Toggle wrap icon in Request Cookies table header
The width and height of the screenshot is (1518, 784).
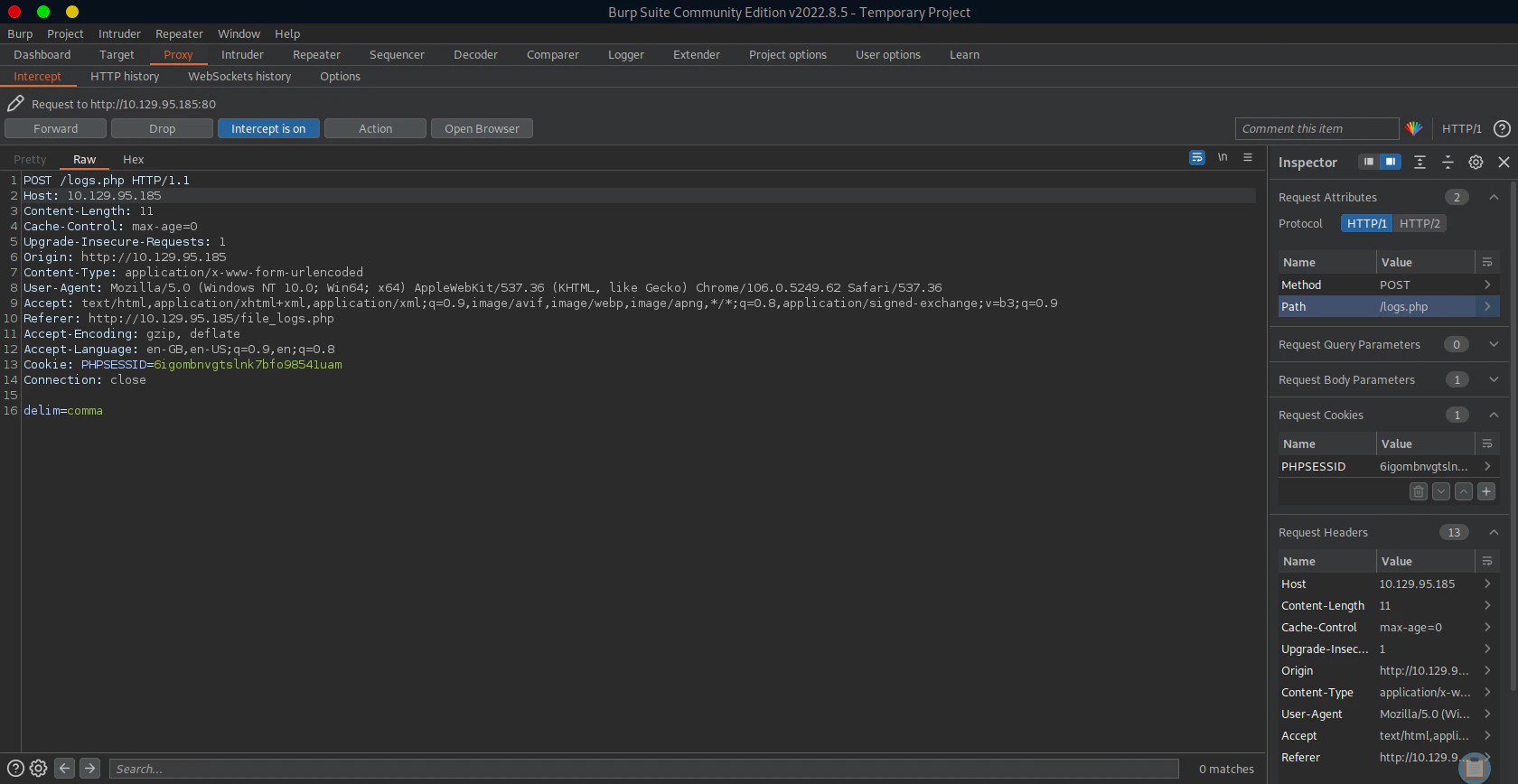(x=1487, y=443)
